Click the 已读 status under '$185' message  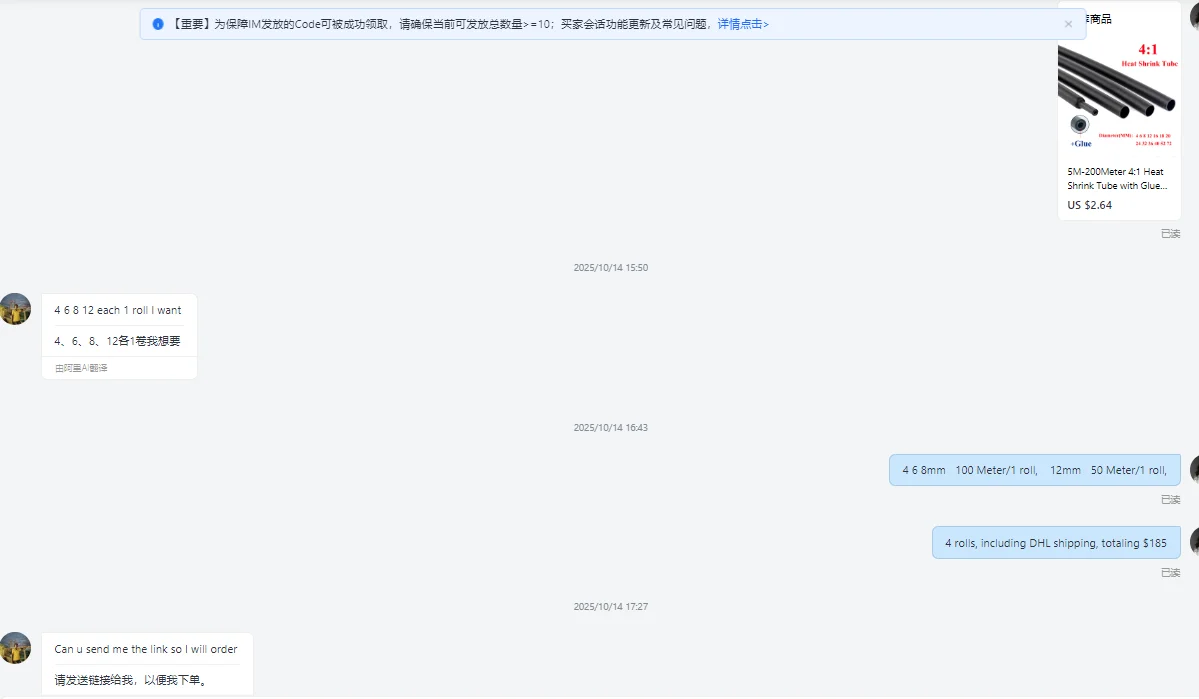click(1171, 573)
